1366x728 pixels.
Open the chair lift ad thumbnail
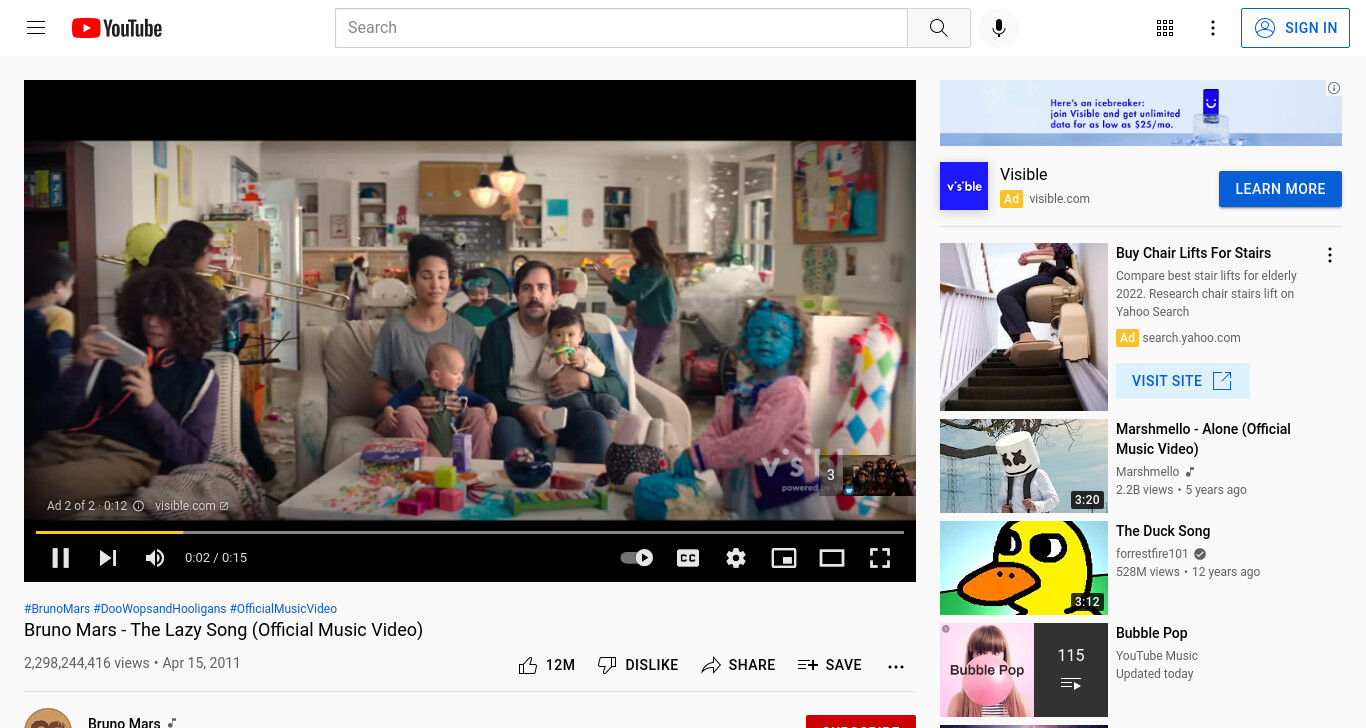pyautogui.click(x=1024, y=327)
